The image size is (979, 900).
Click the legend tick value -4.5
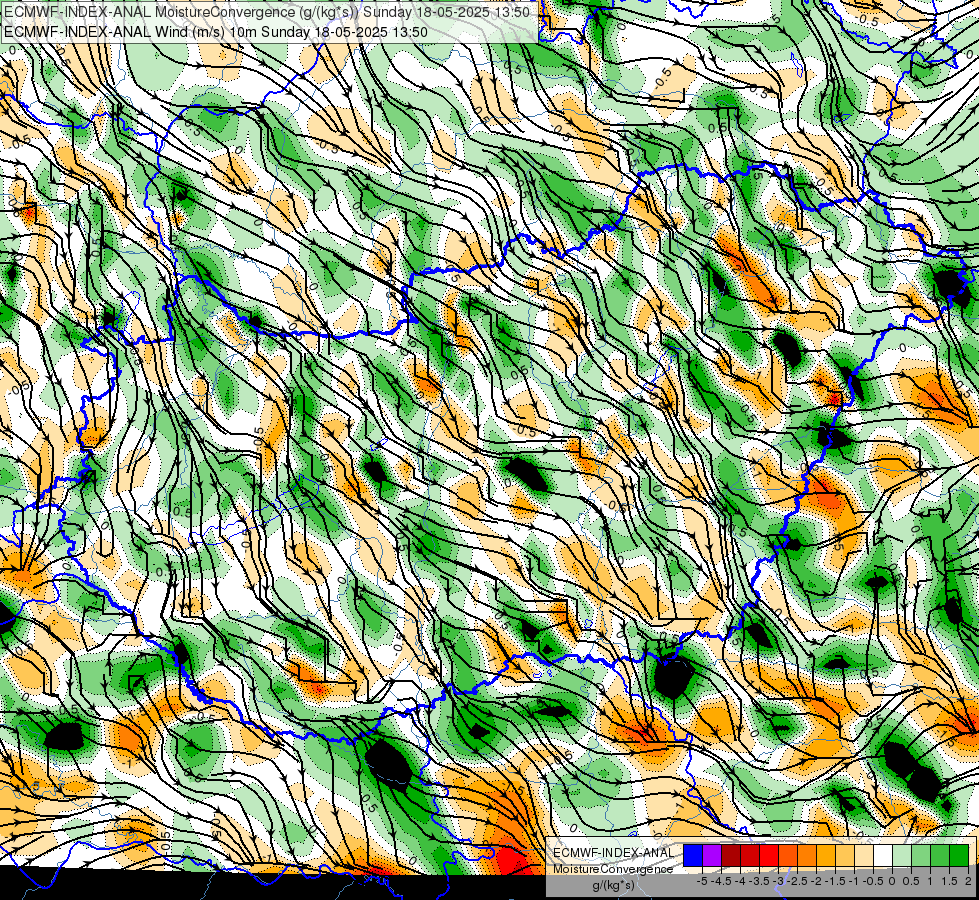pyautogui.click(x=721, y=881)
